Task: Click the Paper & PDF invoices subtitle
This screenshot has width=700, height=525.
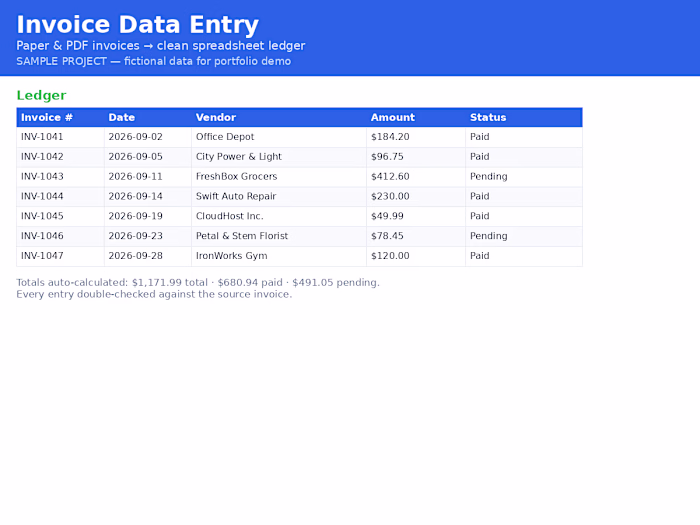Action: coord(161,46)
